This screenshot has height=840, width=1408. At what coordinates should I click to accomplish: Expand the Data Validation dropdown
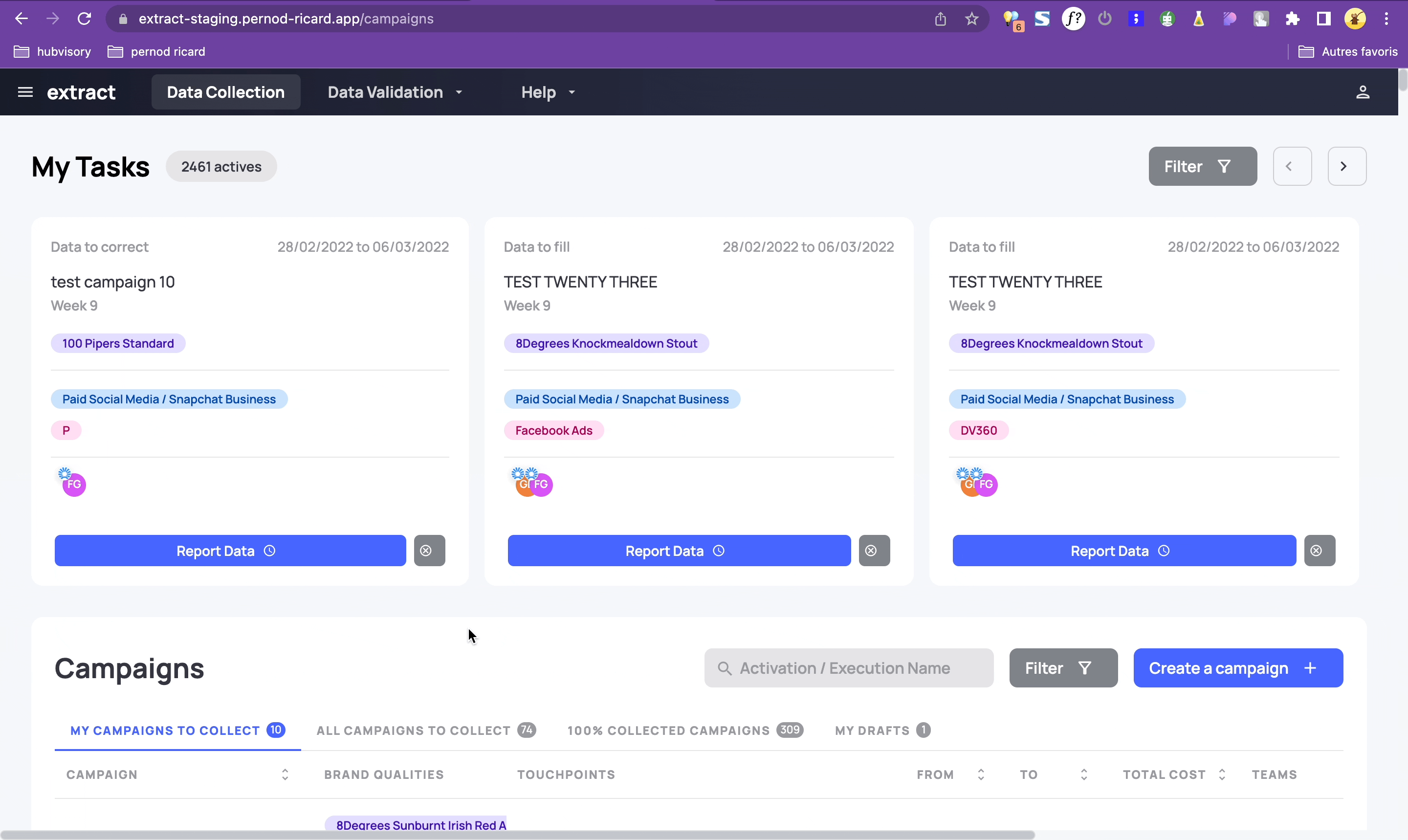(x=395, y=92)
